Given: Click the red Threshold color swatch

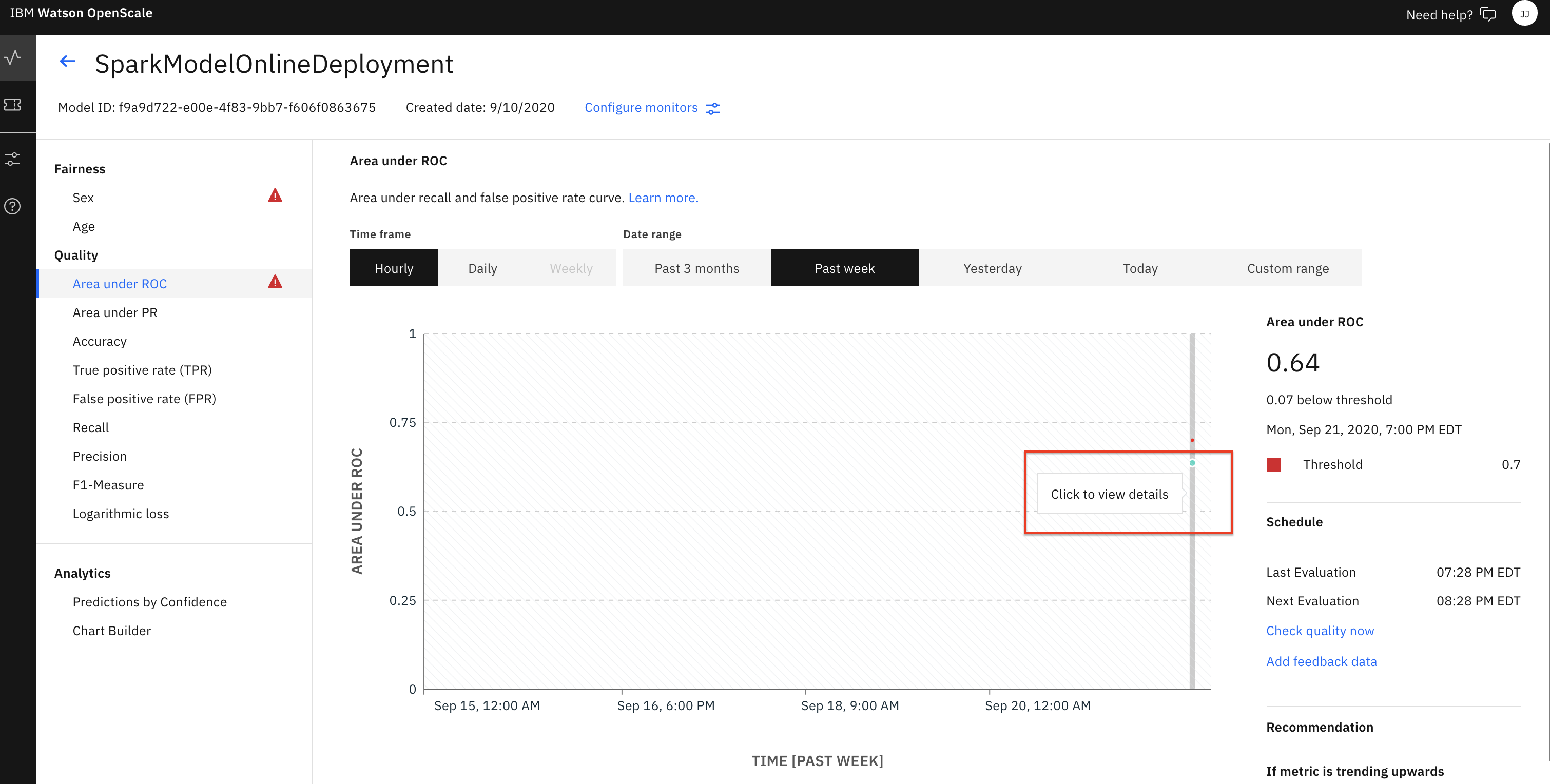Looking at the screenshot, I should click(x=1273, y=464).
